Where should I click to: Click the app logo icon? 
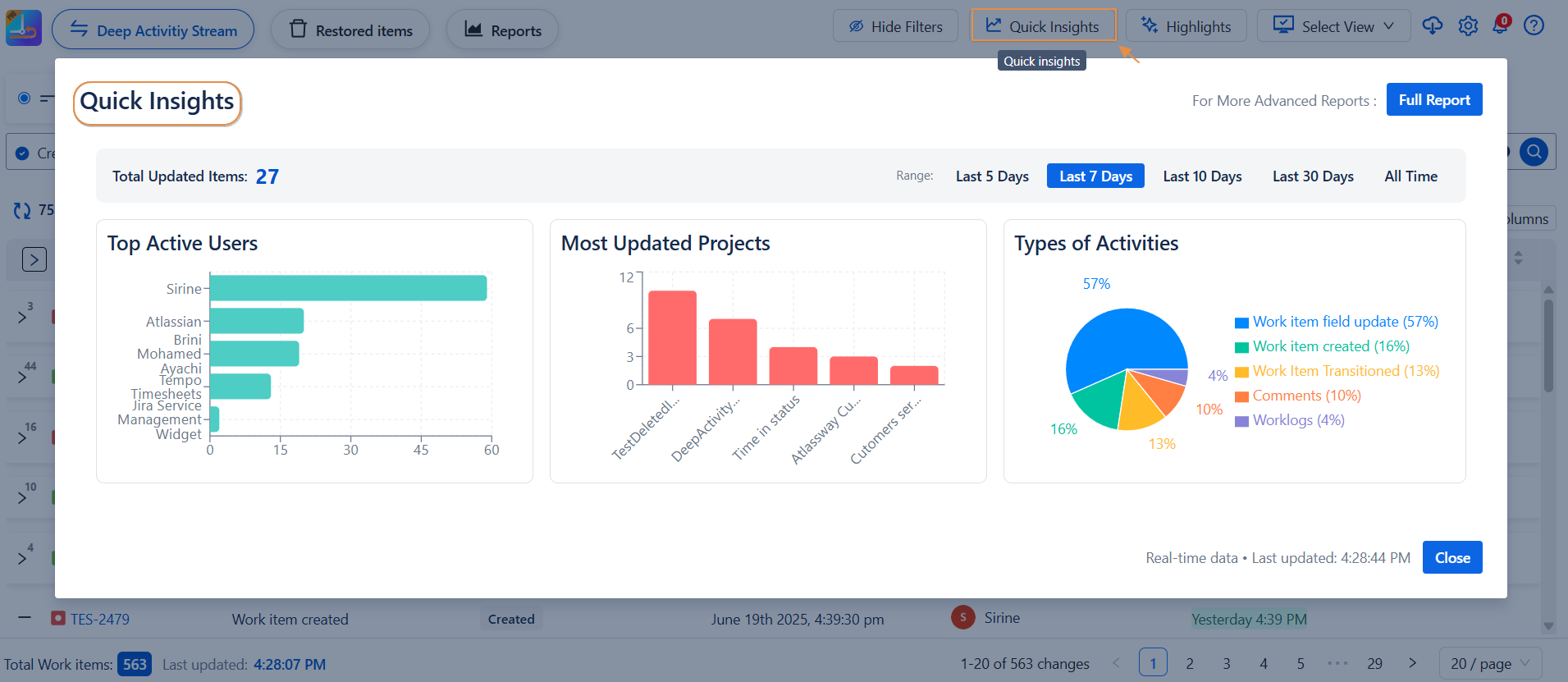pos(23,28)
